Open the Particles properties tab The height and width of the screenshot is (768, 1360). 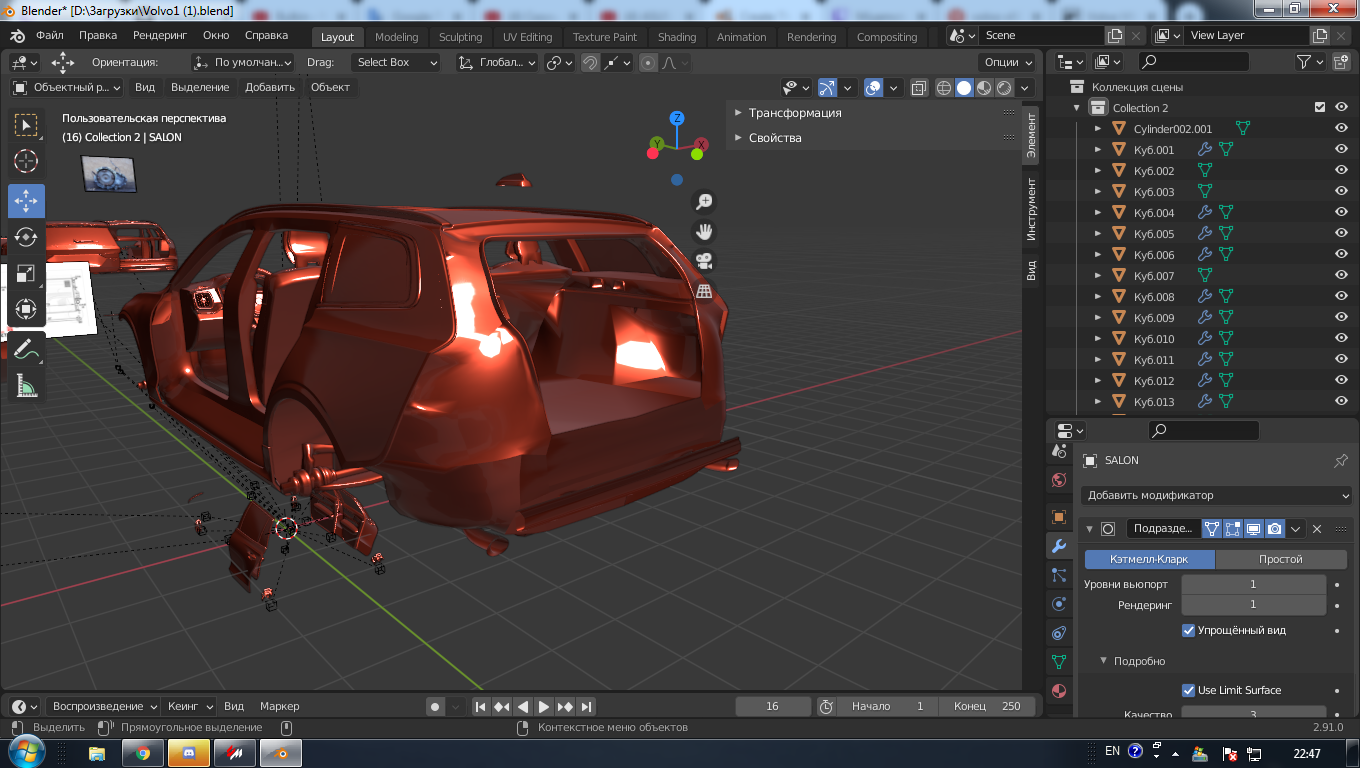click(x=1059, y=575)
